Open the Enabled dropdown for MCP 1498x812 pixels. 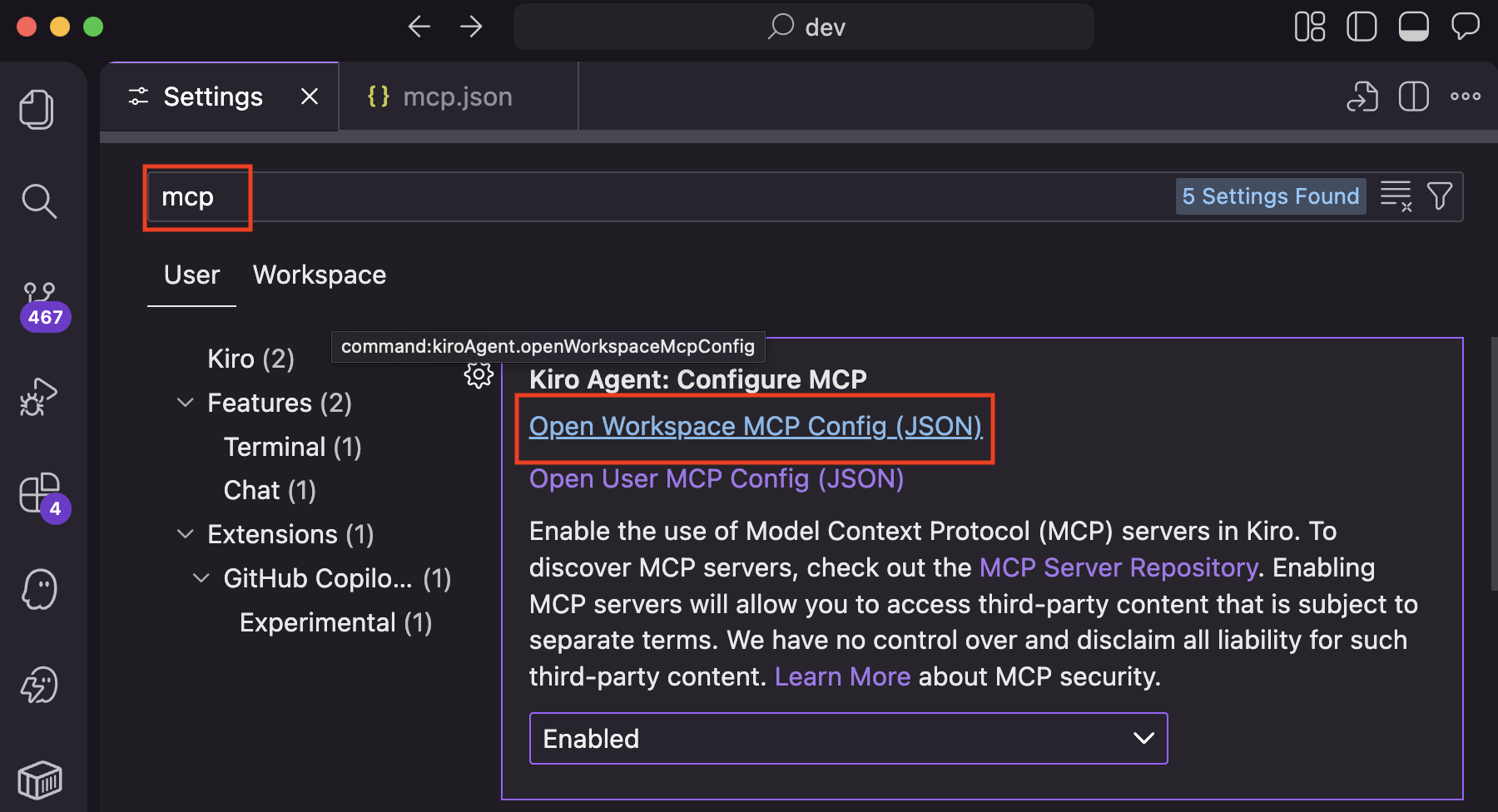(848, 738)
